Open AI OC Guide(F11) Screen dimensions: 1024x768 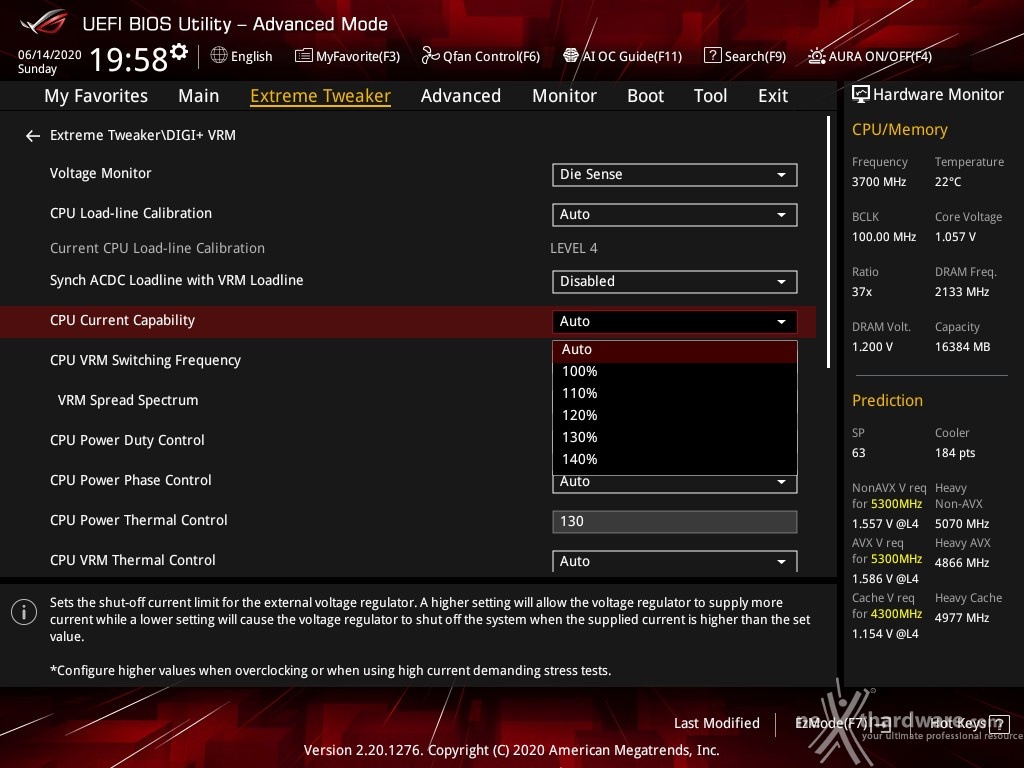(623, 56)
